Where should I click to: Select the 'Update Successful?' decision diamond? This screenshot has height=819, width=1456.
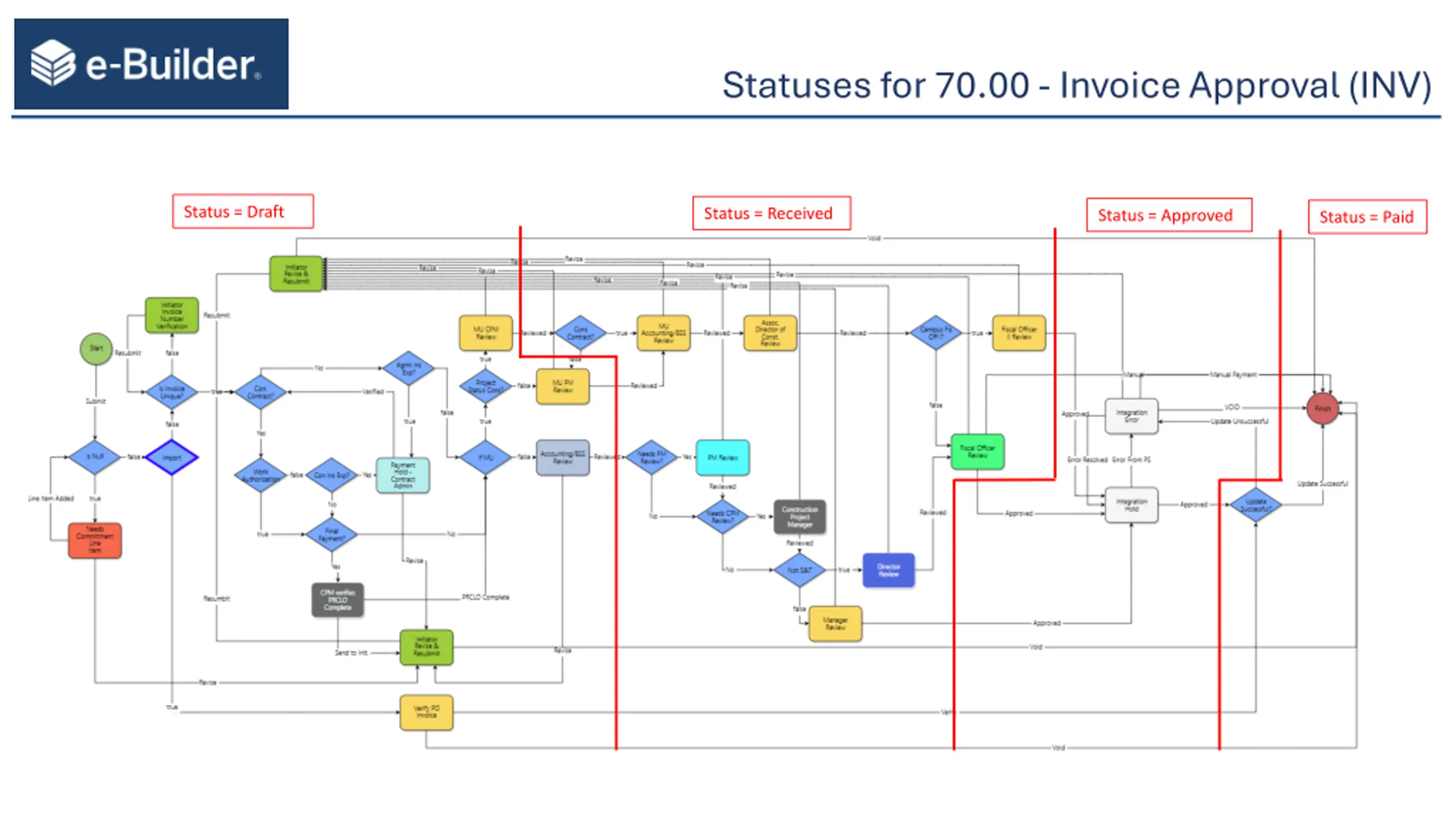1256,505
